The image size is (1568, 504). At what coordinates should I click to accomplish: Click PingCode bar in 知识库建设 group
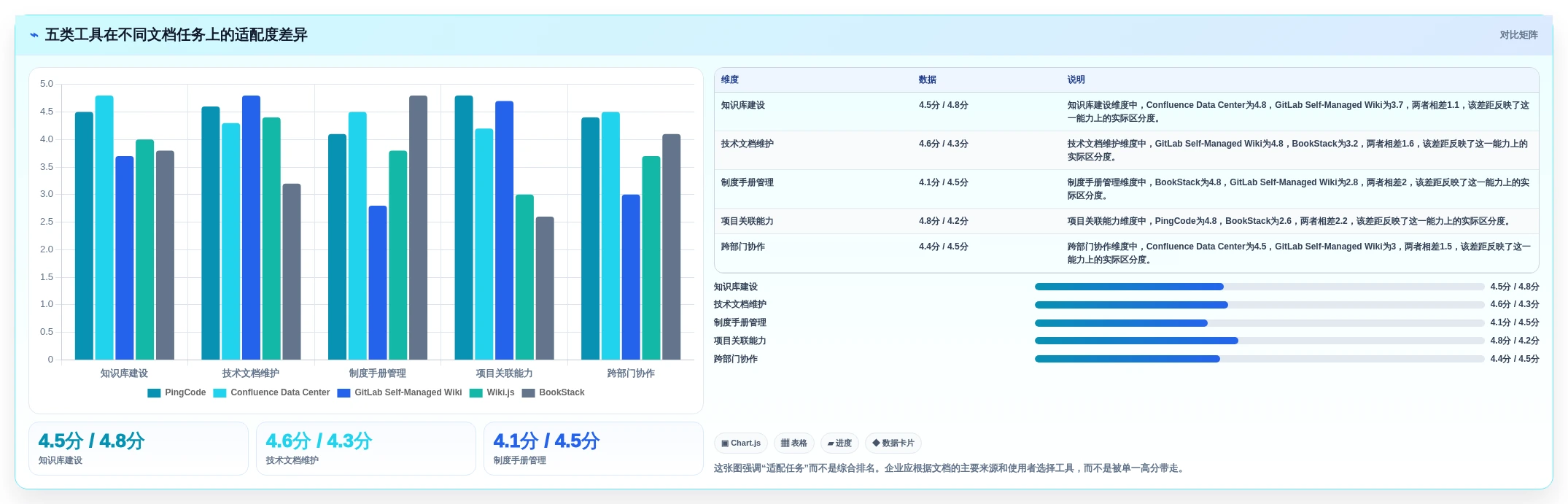[84, 236]
